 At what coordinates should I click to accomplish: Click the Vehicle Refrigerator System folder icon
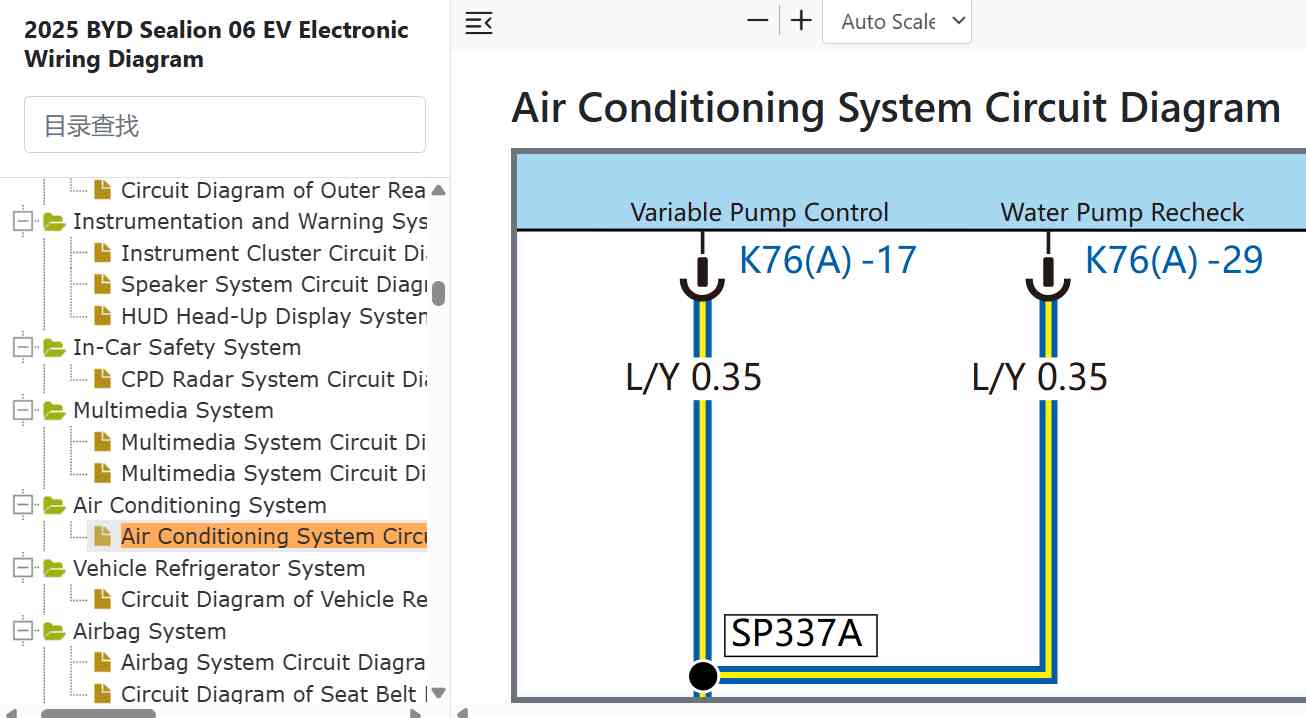54,568
